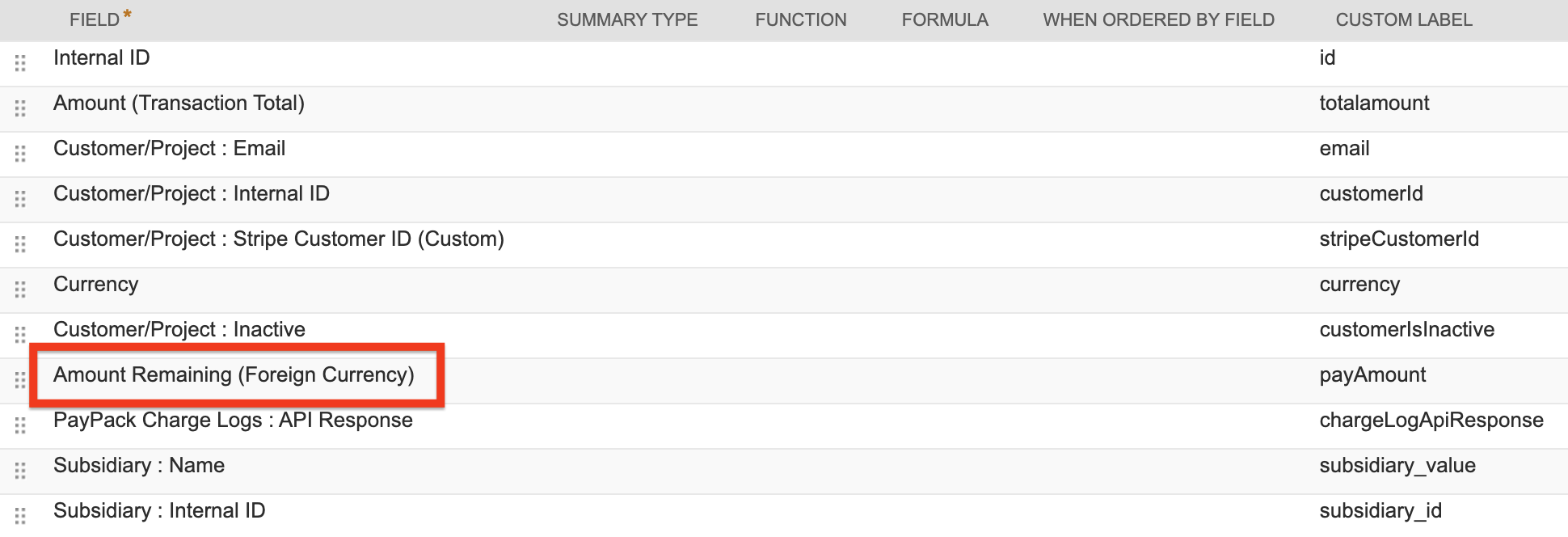This screenshot has height=537, width=1568.
Task: Click the CUSTOM LABEL column header
Action: point(1404,19)
